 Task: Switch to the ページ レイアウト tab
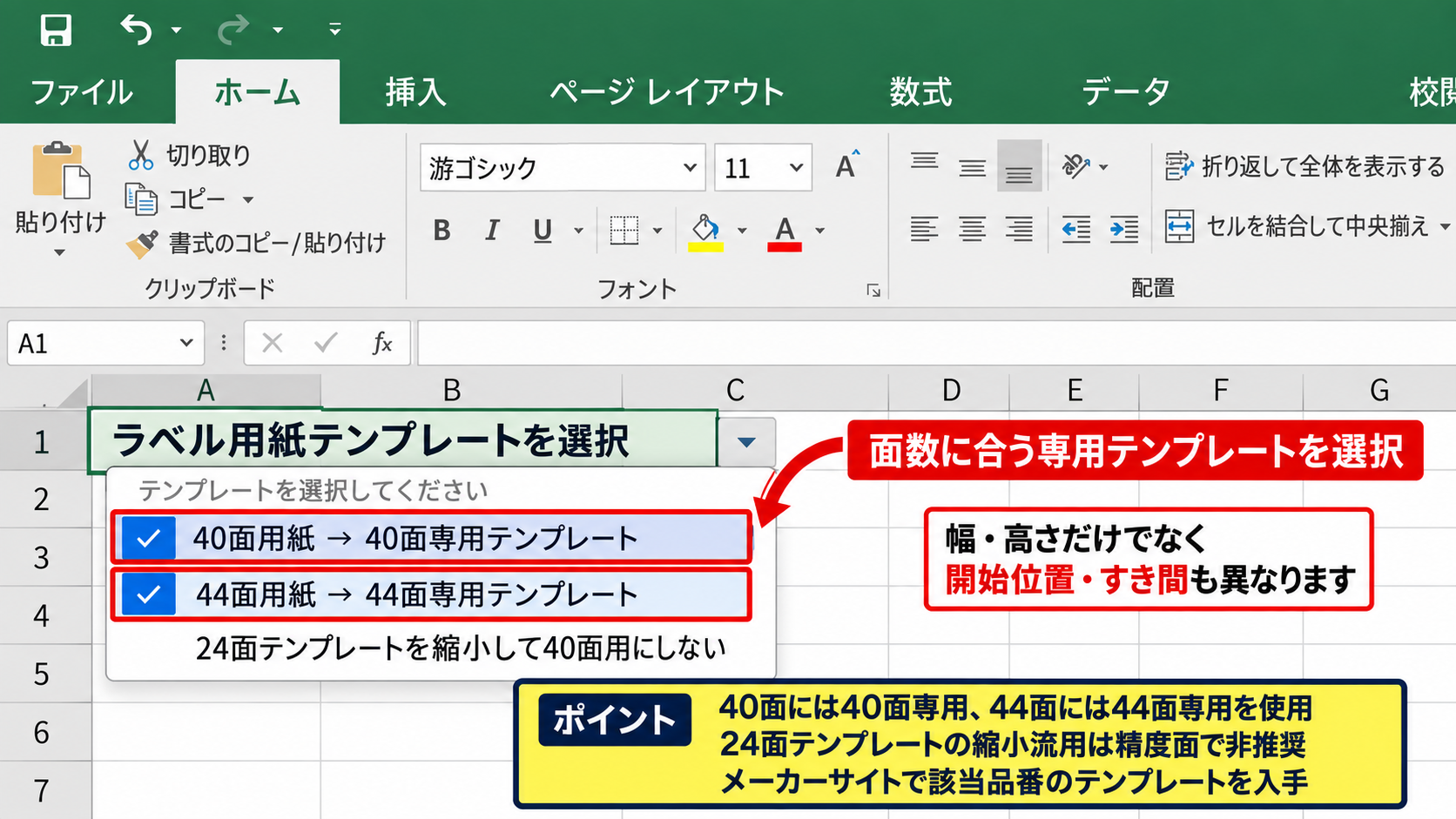coord(667,92)
